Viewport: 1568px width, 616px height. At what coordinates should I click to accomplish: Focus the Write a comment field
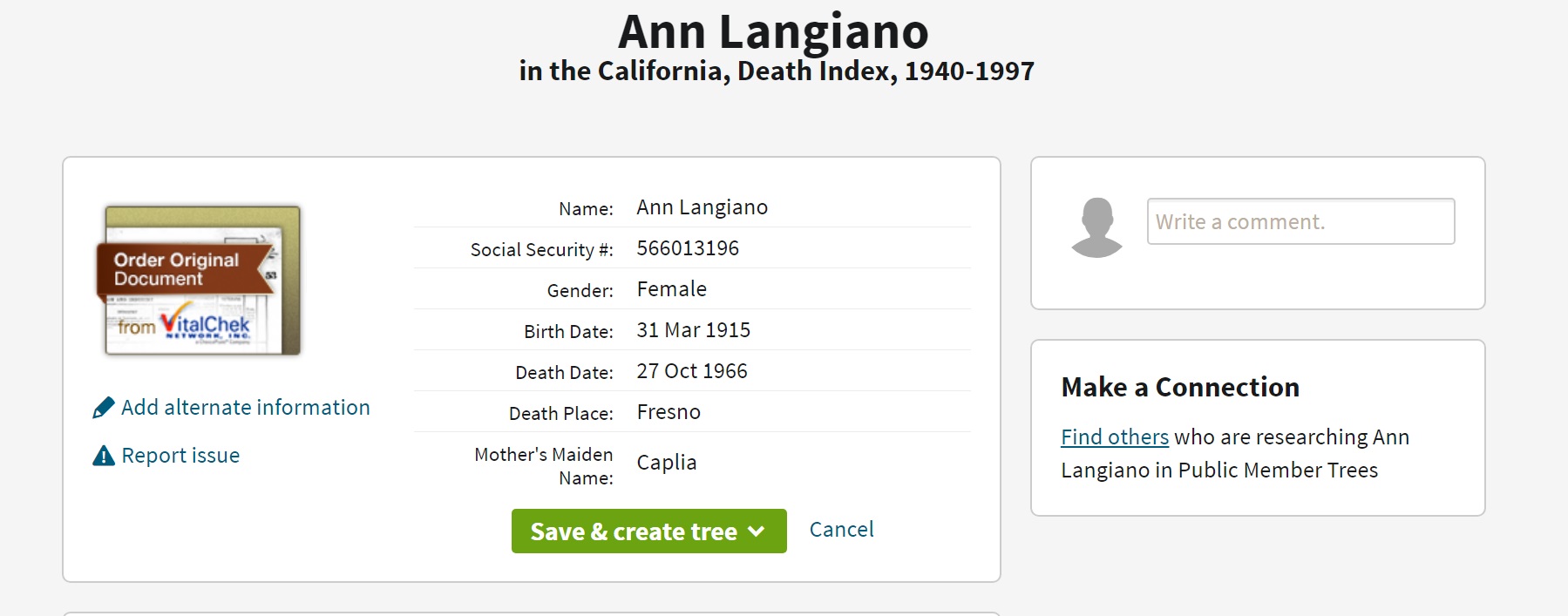click(1300, 222)
